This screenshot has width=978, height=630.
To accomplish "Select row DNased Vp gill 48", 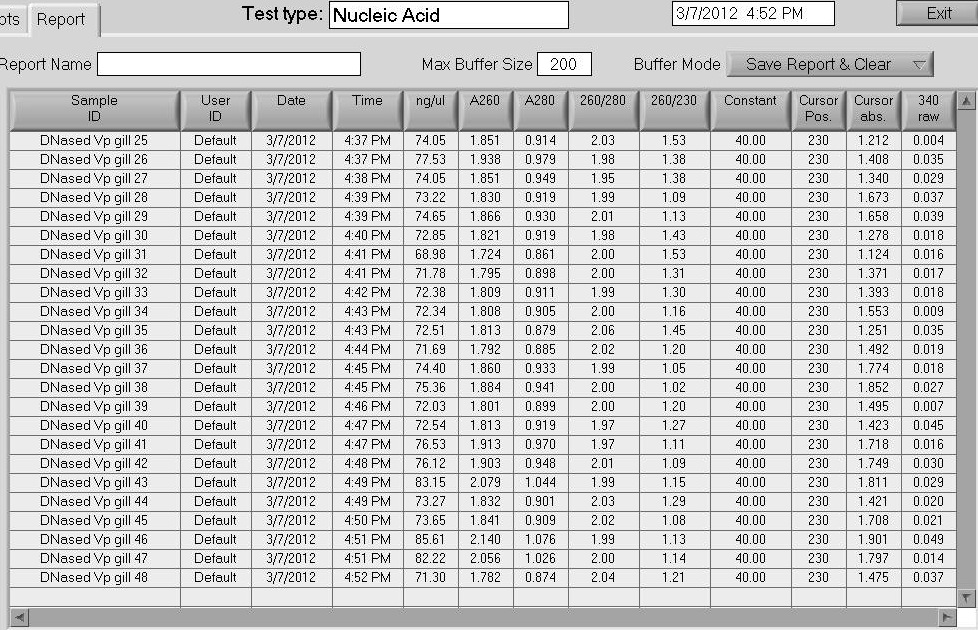I will [x=94, y=578].
